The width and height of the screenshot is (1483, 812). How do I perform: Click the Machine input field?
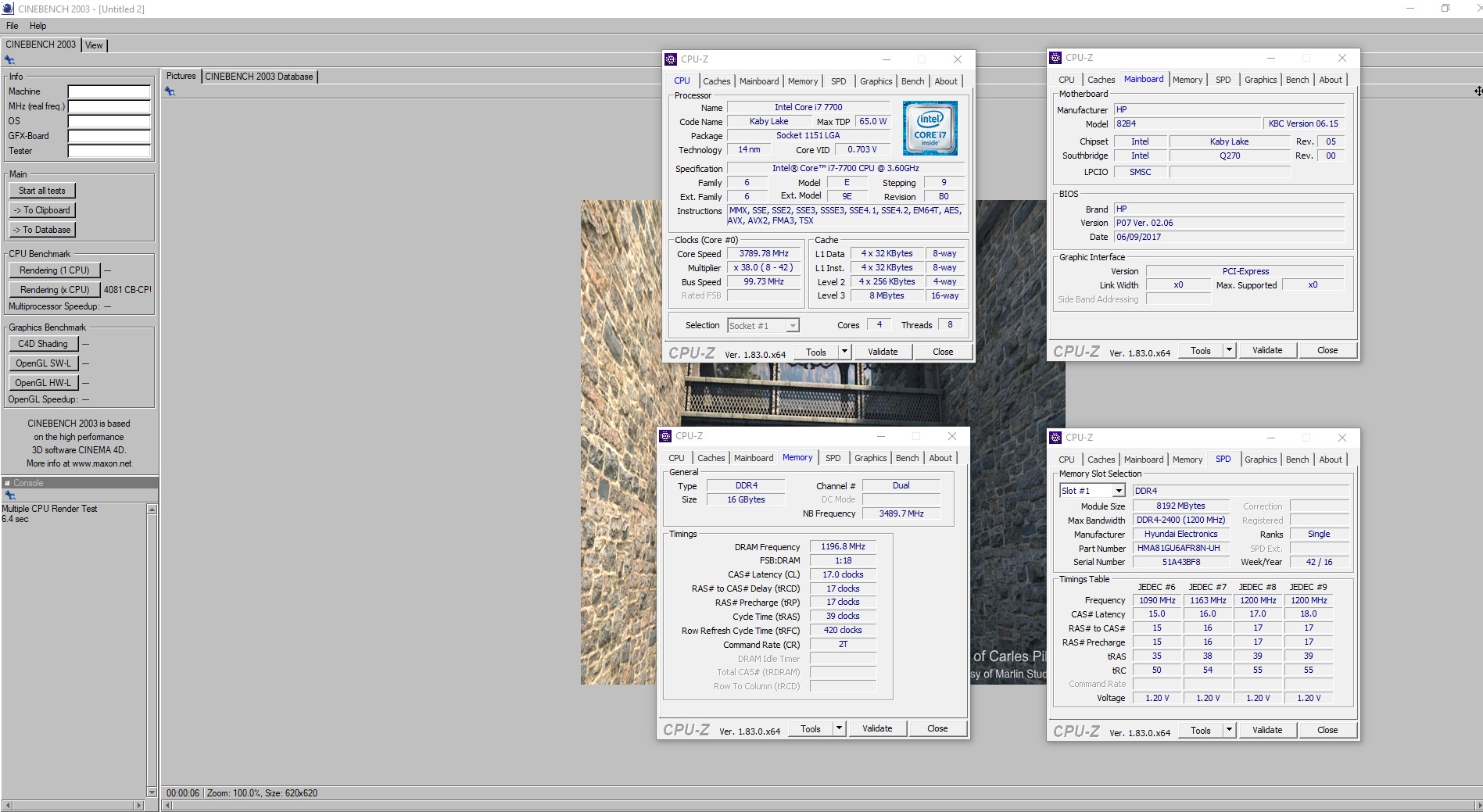[109, 91]
